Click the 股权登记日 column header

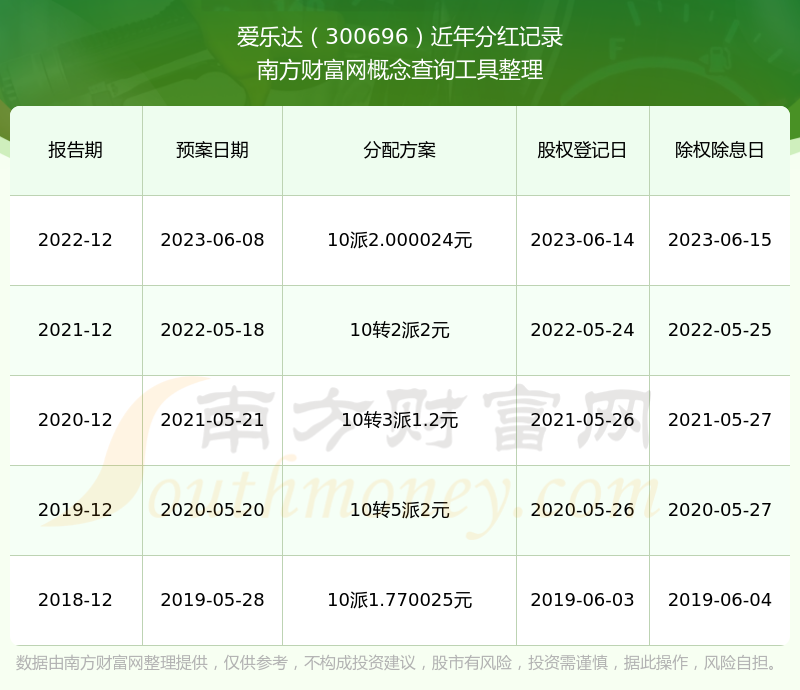click(x=582, y=150)
